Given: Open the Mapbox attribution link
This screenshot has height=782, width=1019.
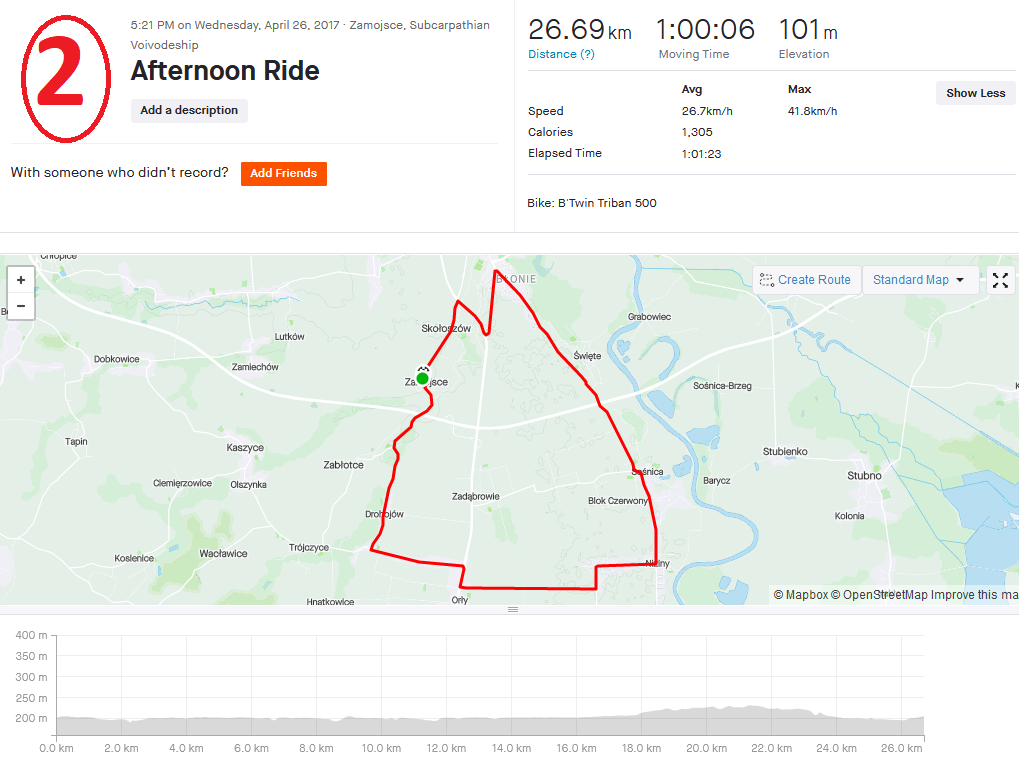Looking at the screenshot, I should click(x=801, y=595).
